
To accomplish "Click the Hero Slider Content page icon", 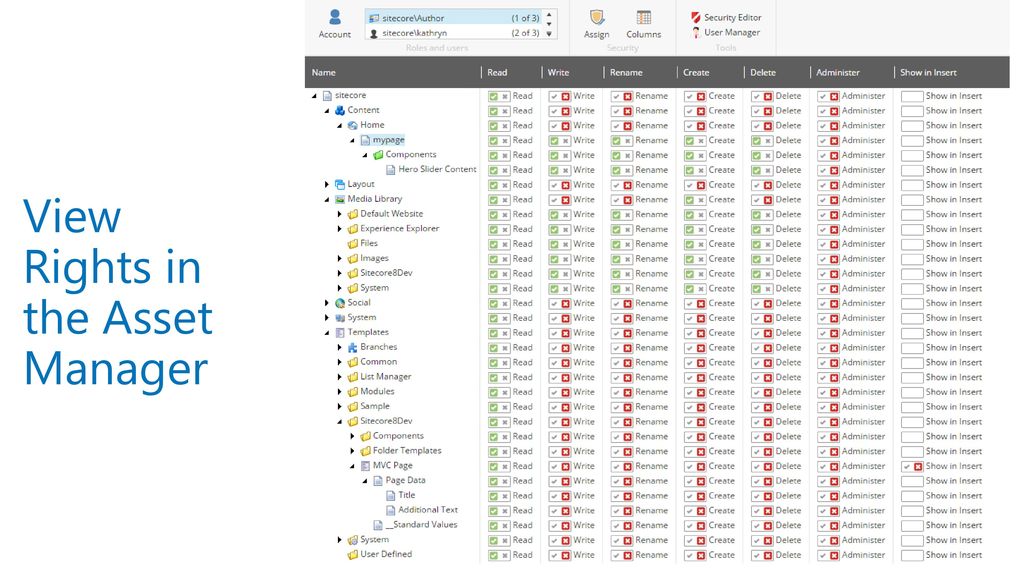I will pyautogui.click(x=391, y=170).
